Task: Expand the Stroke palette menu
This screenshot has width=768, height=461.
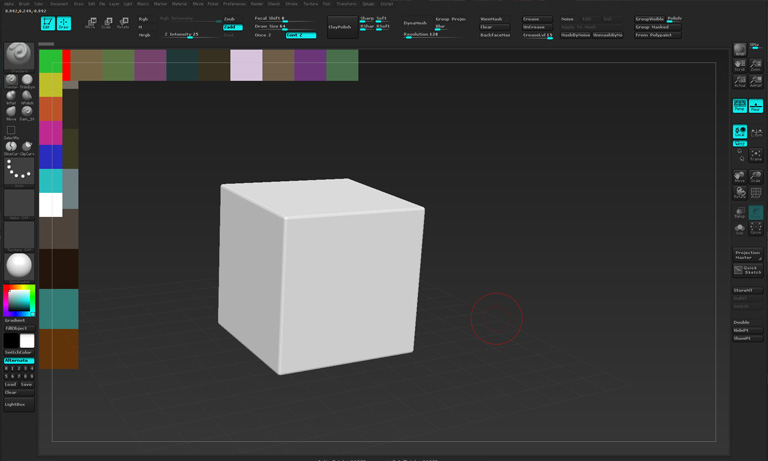Action: tap(291, 4)
